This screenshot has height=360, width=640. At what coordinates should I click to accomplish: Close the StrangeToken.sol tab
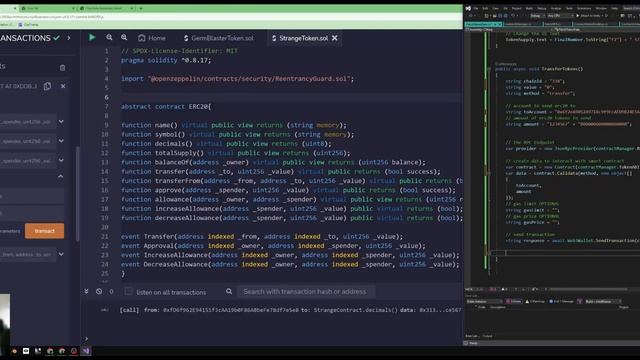coord(335,38)
